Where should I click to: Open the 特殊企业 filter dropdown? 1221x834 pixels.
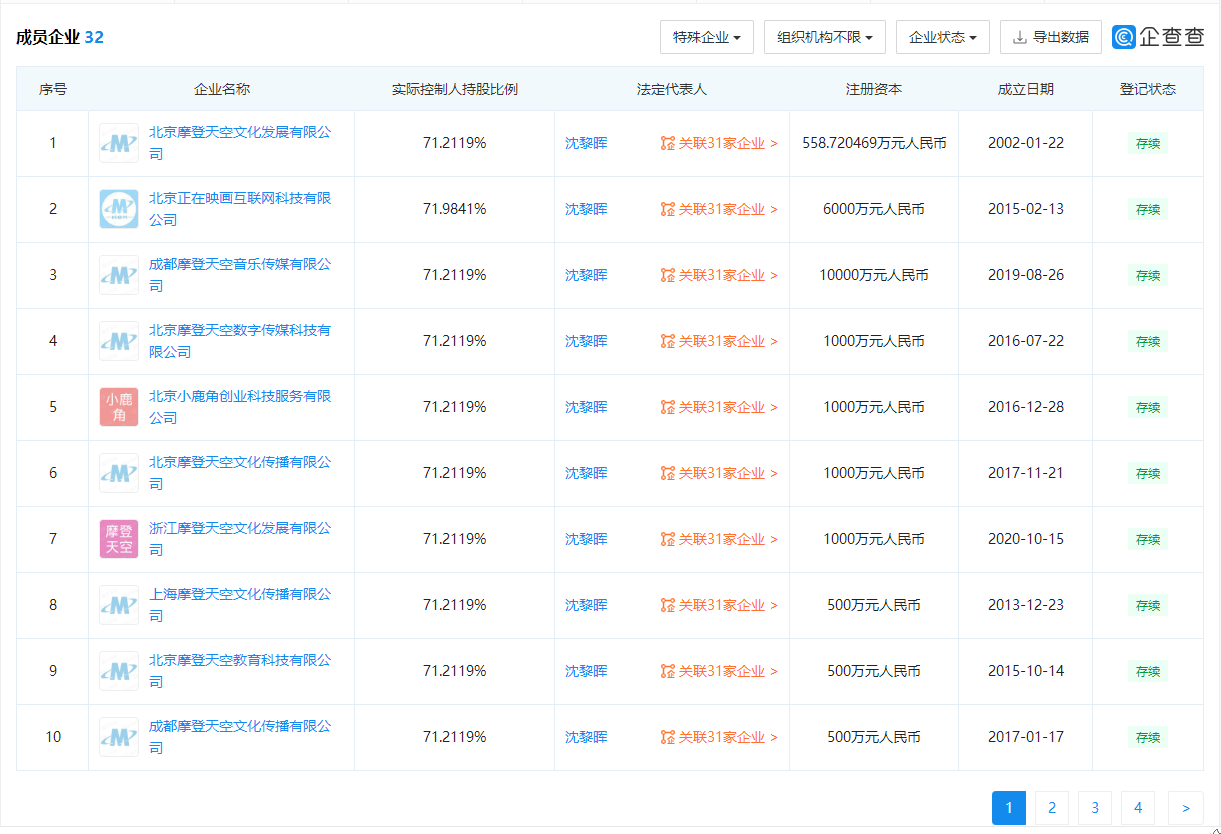pyautogui.click(x=706, y=37)
